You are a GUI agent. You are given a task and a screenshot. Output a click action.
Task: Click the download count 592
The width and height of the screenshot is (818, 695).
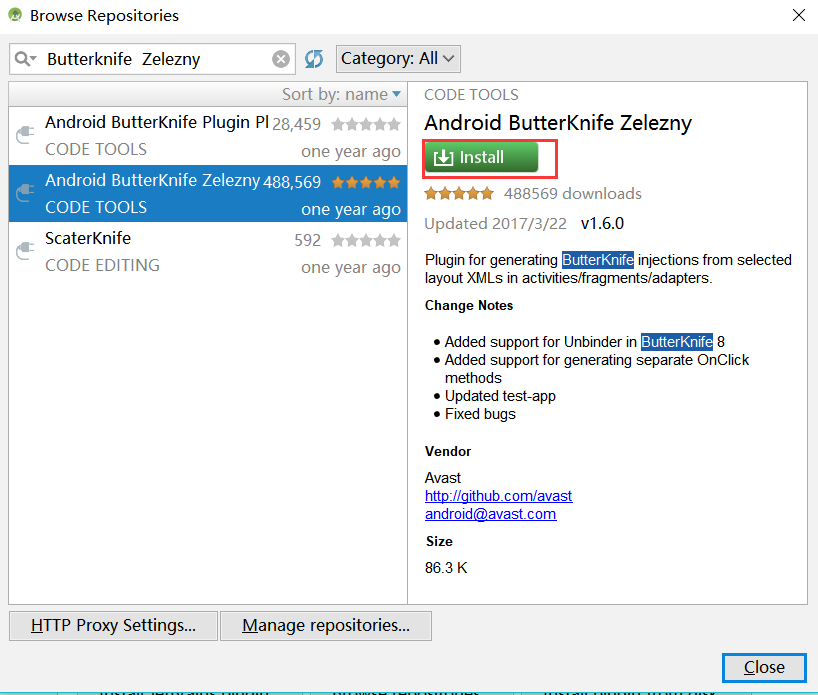(x=307, y=241)
